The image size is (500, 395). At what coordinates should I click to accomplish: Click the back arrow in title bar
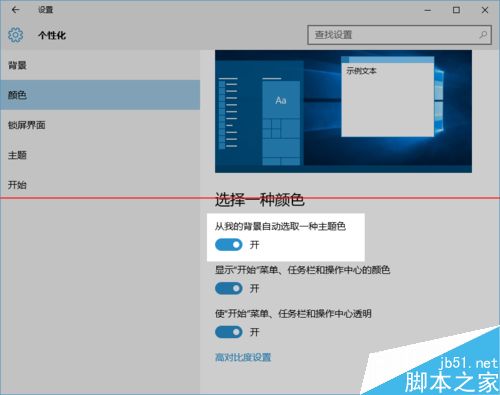tap(15, 10)
